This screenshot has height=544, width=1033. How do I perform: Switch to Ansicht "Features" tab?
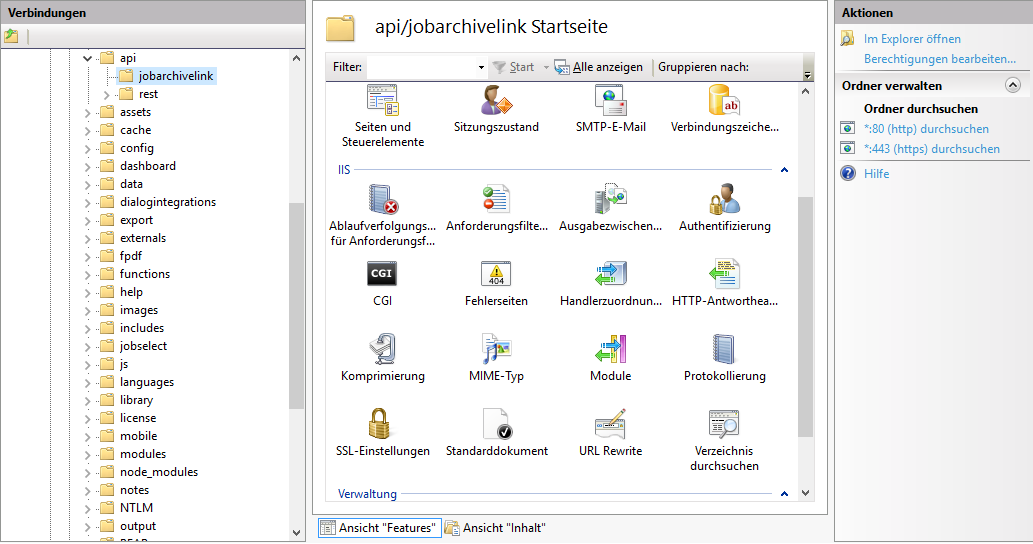coord(379,528)
